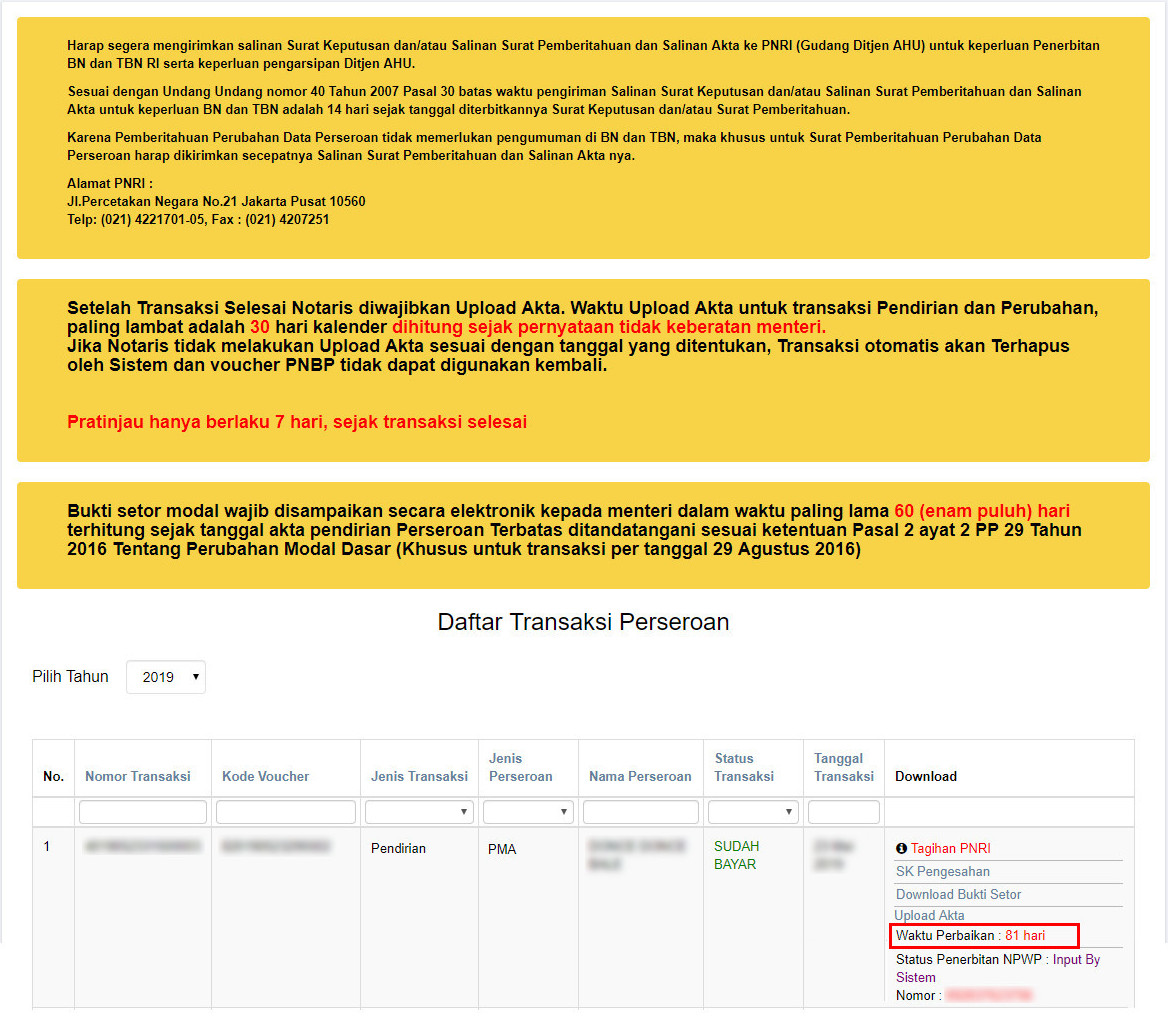Screen dimensions: 1168x1020
Task: Expand the Jenis Transaksi filter dropdown
Action: [x=419, y=812]
